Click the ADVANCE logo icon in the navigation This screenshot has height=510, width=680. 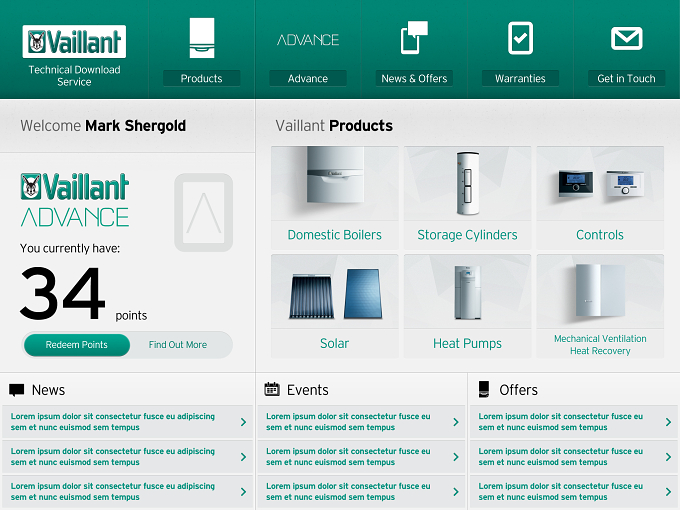pyautogui.click(x=308, y=40)
